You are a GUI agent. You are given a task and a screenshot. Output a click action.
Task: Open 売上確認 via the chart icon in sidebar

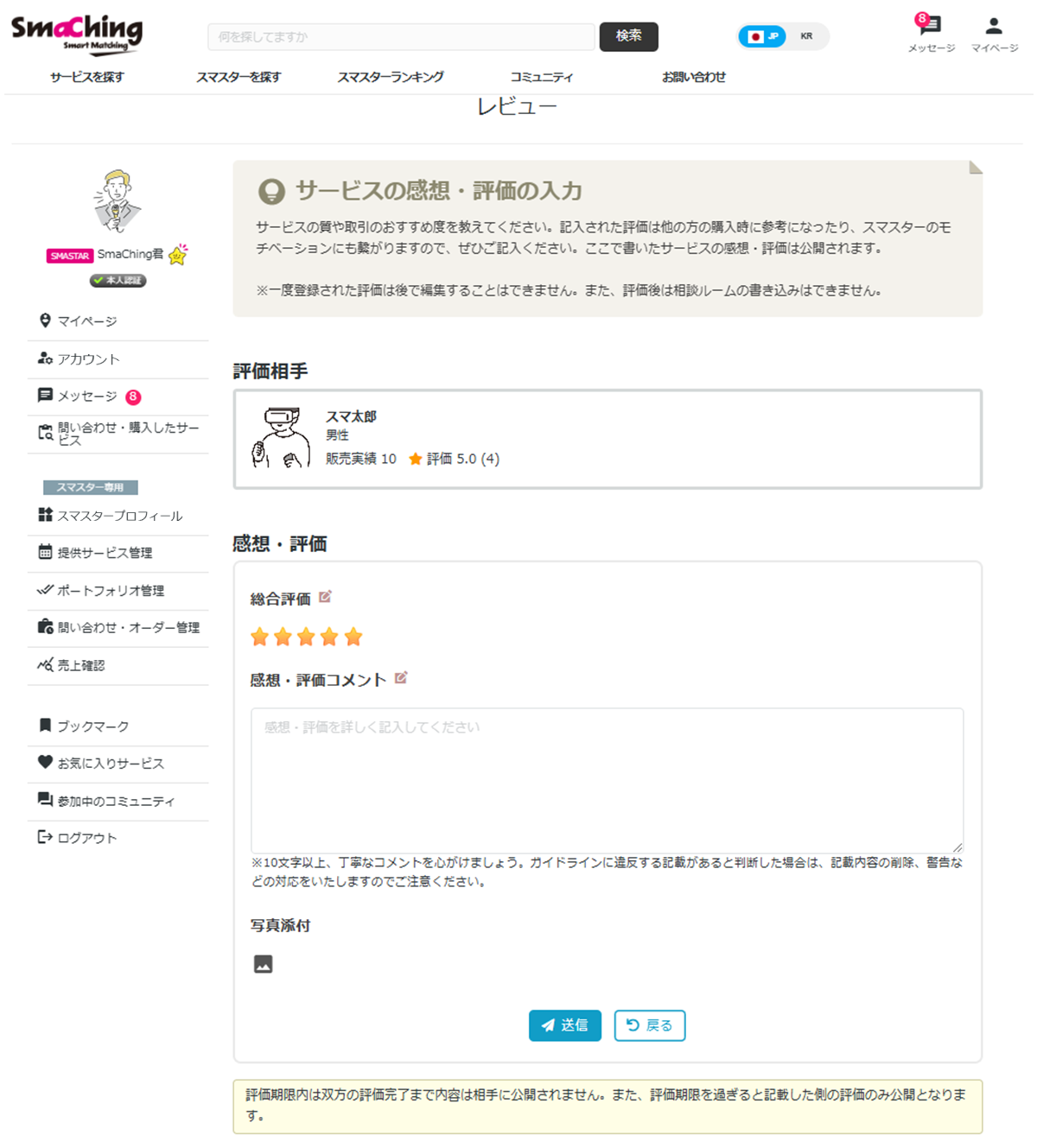tap(82, 665)
